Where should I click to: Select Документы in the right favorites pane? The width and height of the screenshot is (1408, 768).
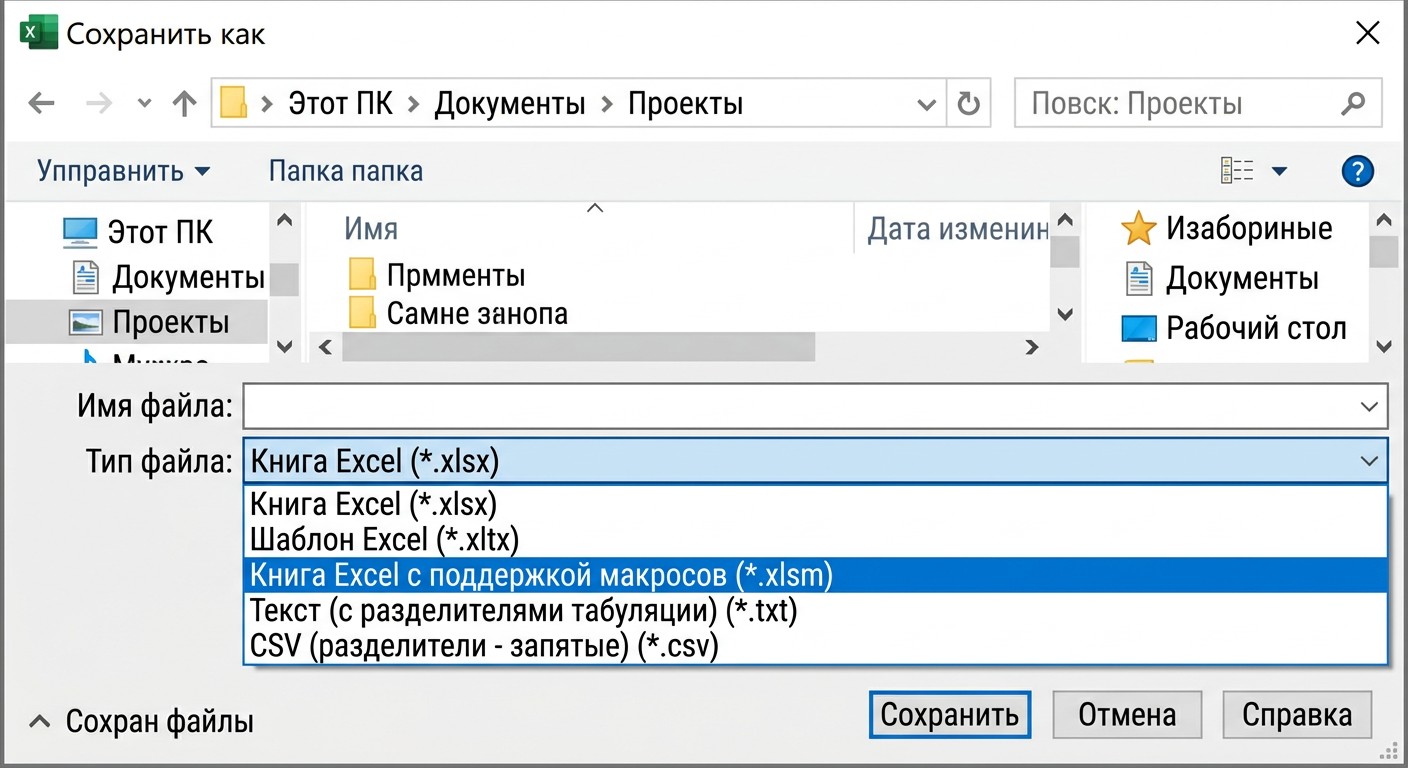pyautogui.click(x=1221, y=277)
